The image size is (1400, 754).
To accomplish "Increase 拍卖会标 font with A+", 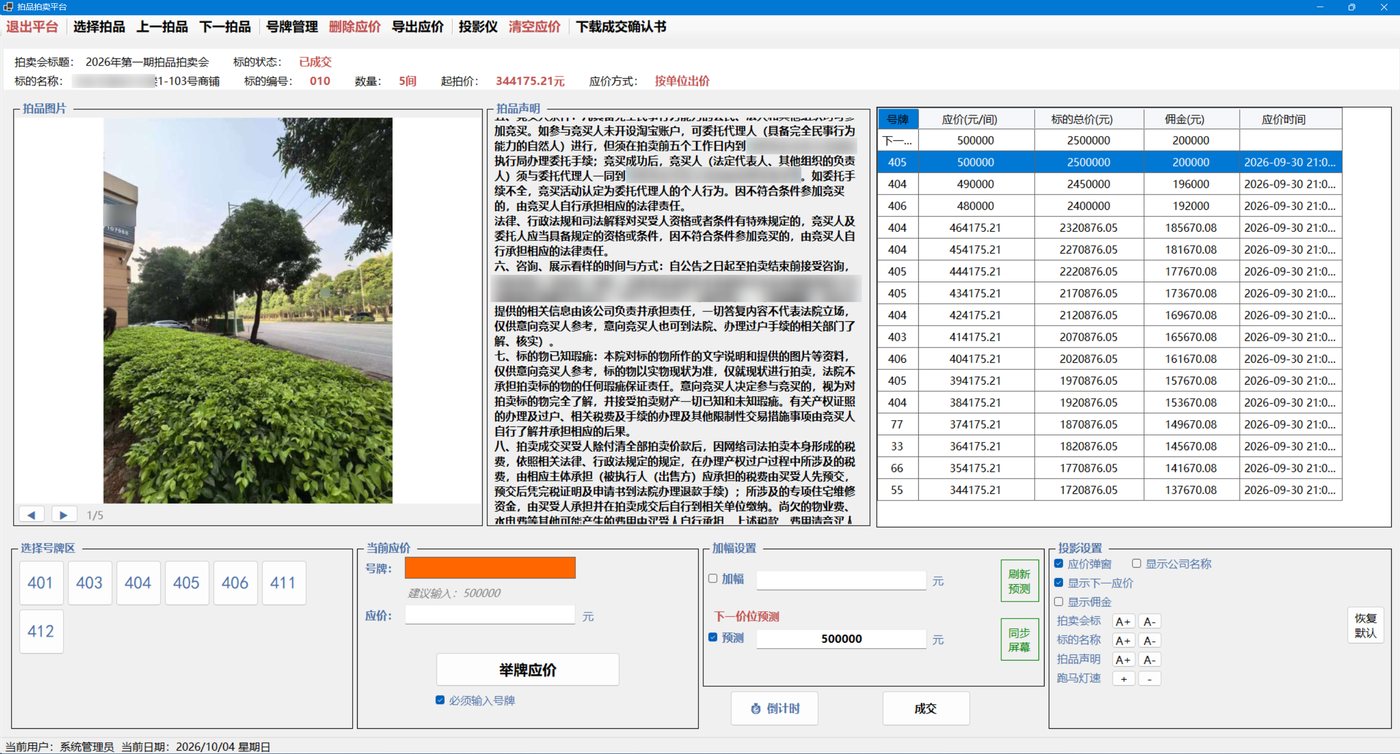I will point(1123,621).
